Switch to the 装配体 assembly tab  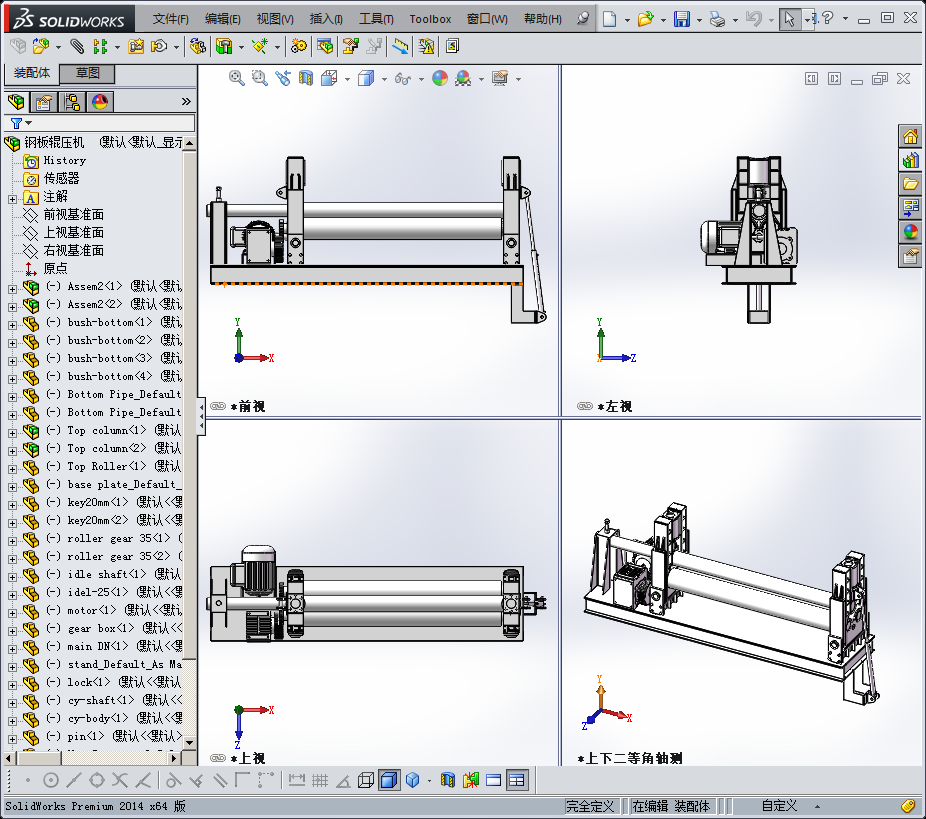(x=32, y=73)
